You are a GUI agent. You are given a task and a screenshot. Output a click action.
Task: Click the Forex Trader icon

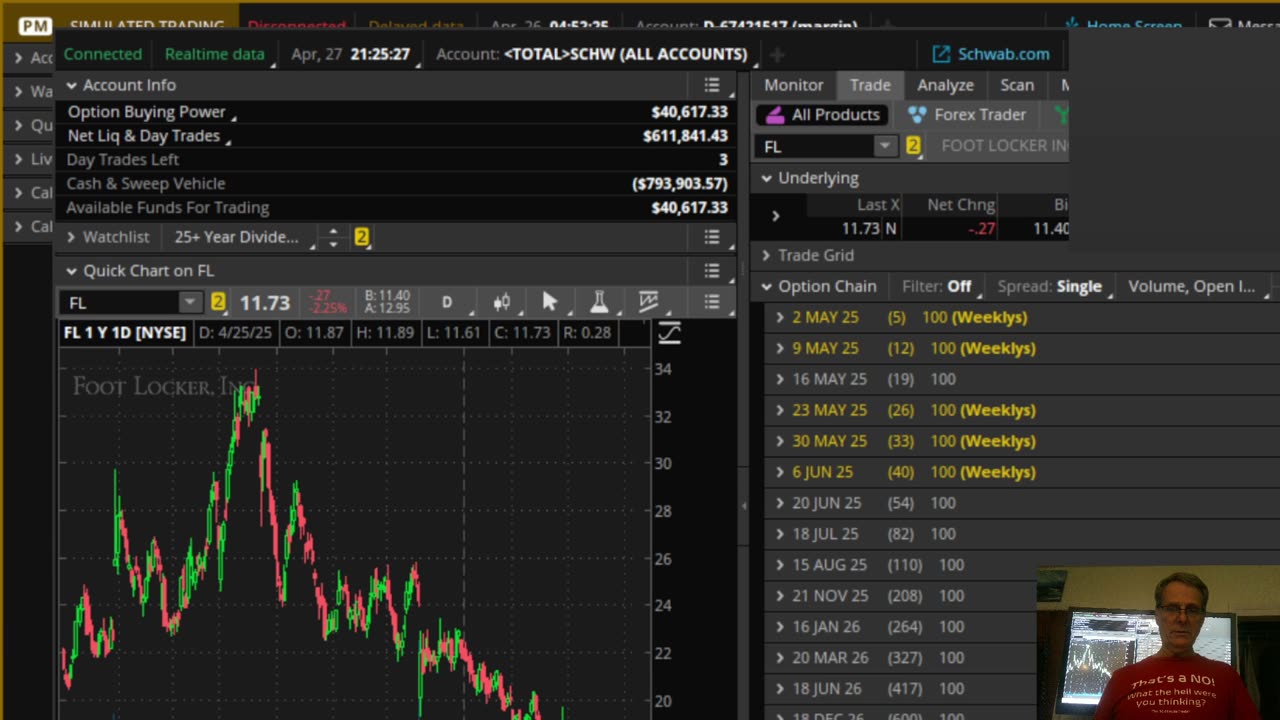(917, 115)
